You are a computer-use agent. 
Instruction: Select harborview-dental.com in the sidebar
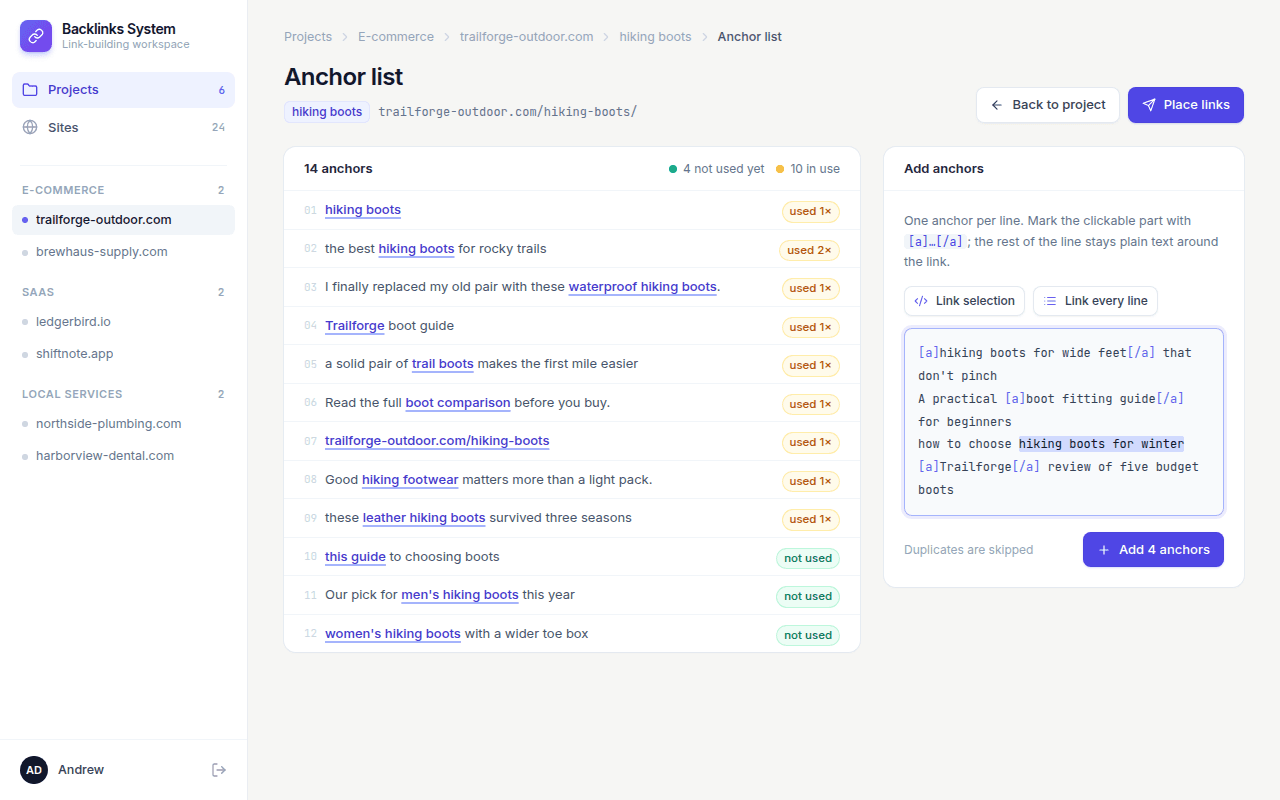tap(124, 456)
